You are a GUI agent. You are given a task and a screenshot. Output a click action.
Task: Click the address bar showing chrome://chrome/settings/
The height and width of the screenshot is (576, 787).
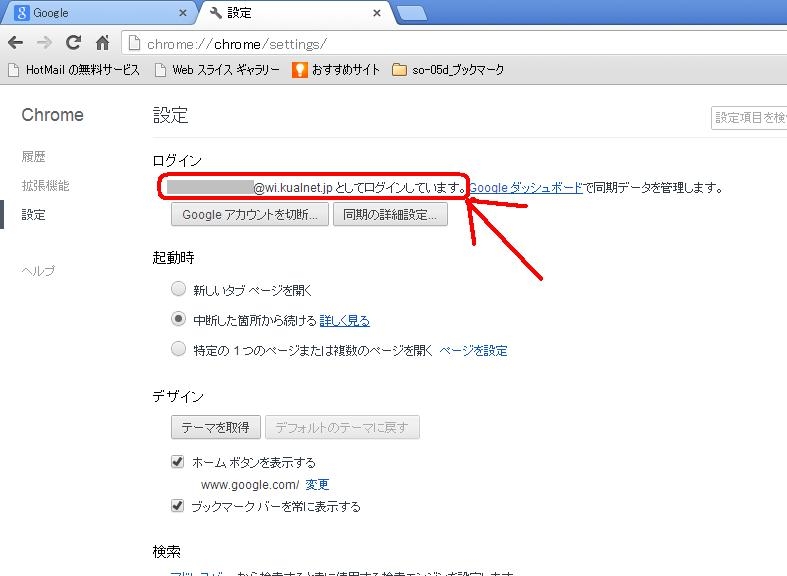[454, 44]
